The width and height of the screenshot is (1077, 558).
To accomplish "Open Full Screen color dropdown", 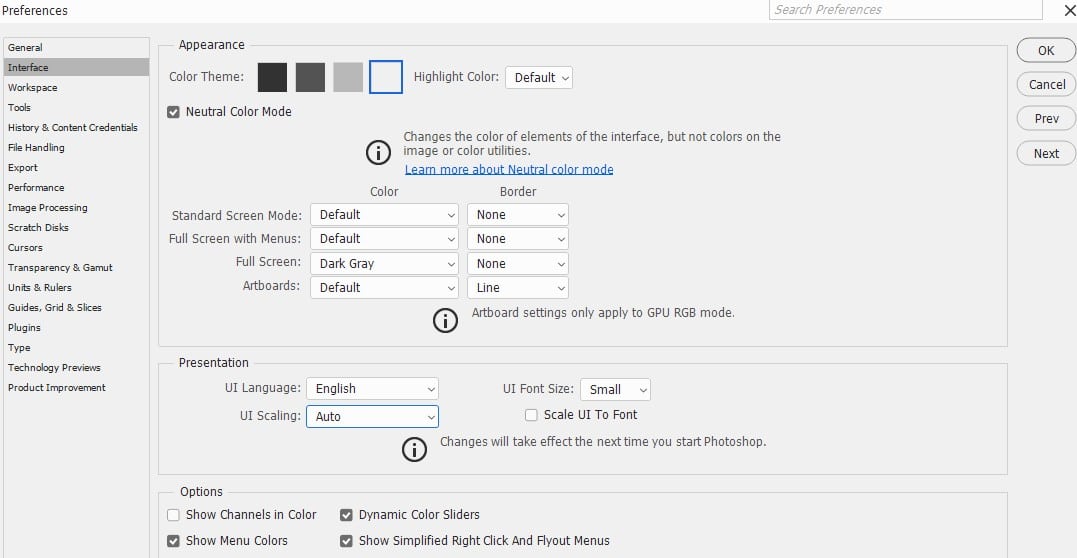I will (x=384, y=264).
